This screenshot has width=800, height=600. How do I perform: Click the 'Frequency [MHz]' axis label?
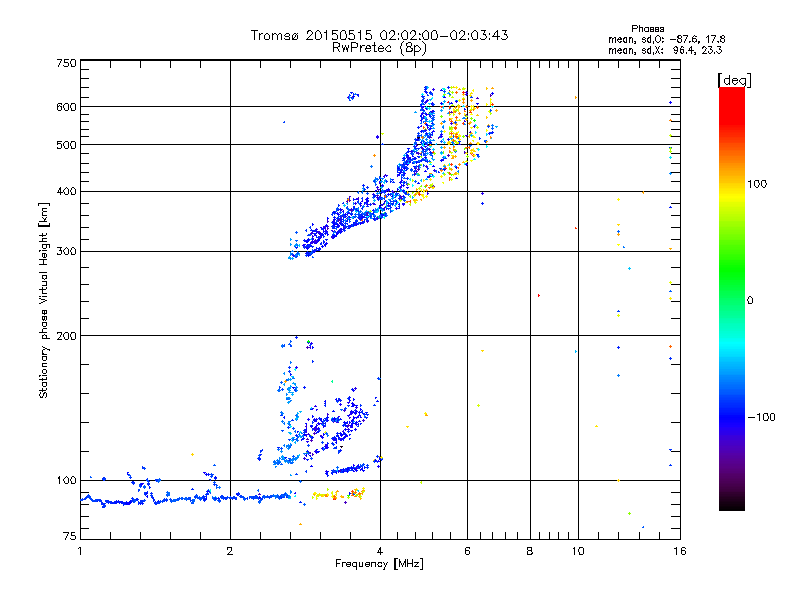379,564
